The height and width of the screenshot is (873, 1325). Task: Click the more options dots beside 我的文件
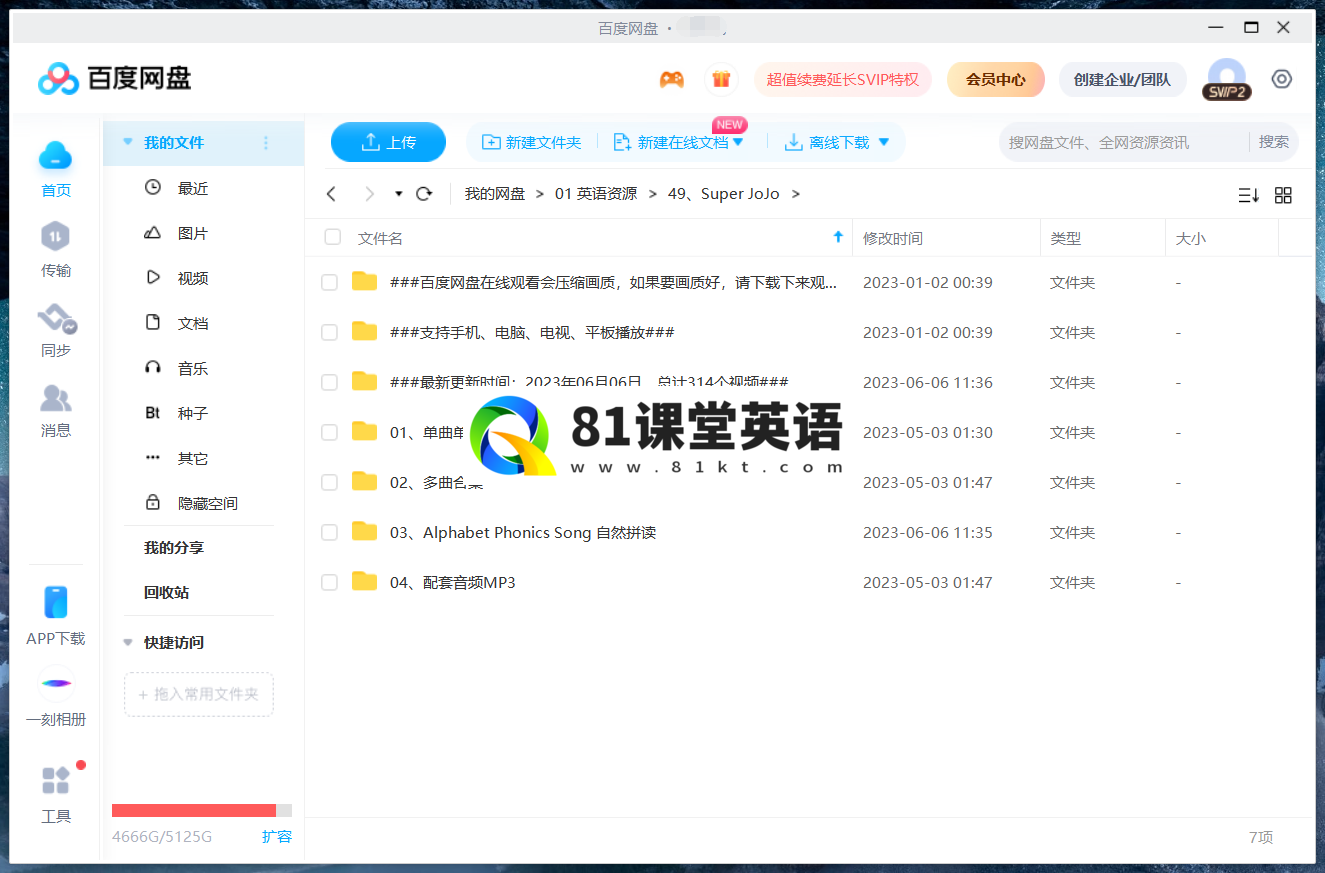pyautogui.click(x=266, y=143)
